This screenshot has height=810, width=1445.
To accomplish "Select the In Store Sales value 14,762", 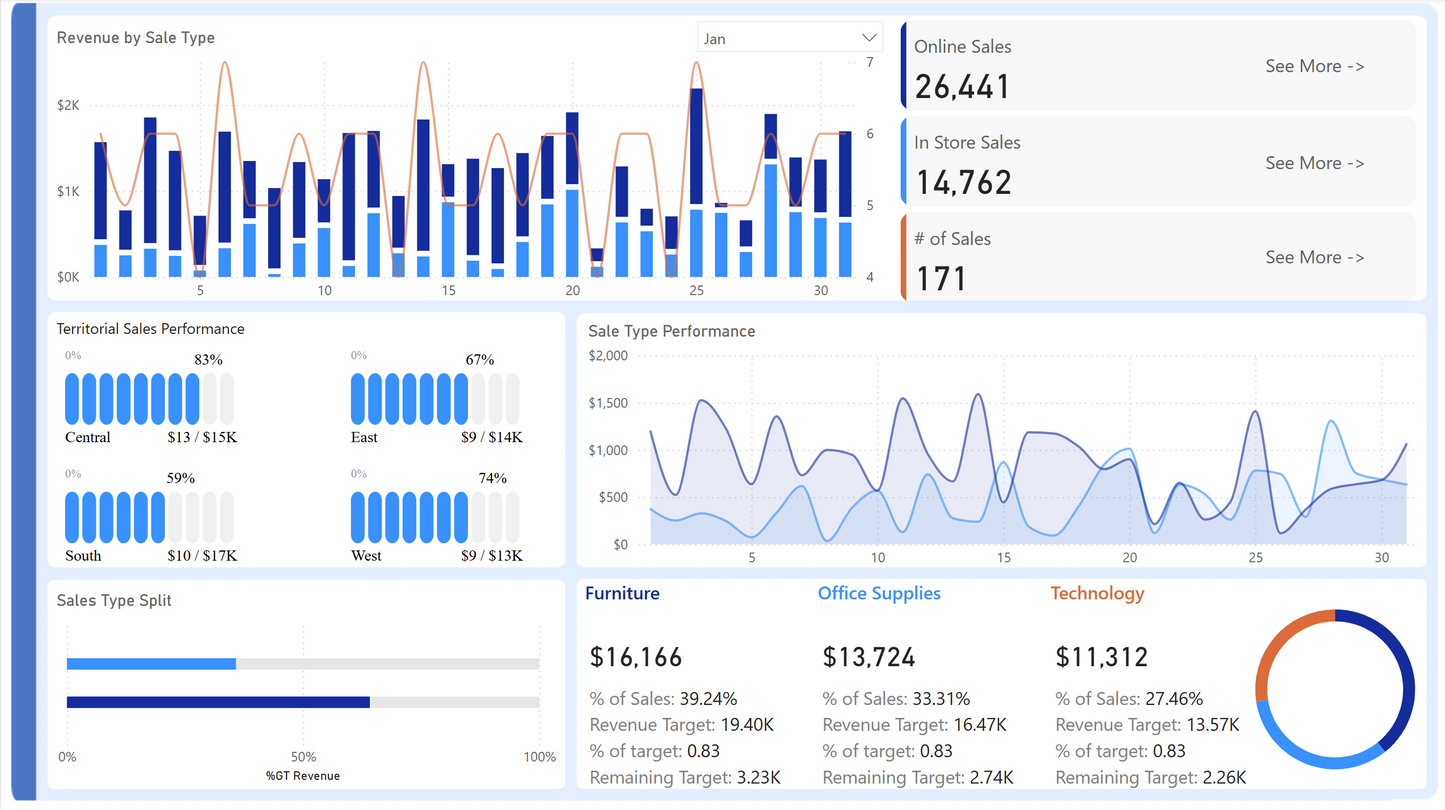I will point(963,182).
